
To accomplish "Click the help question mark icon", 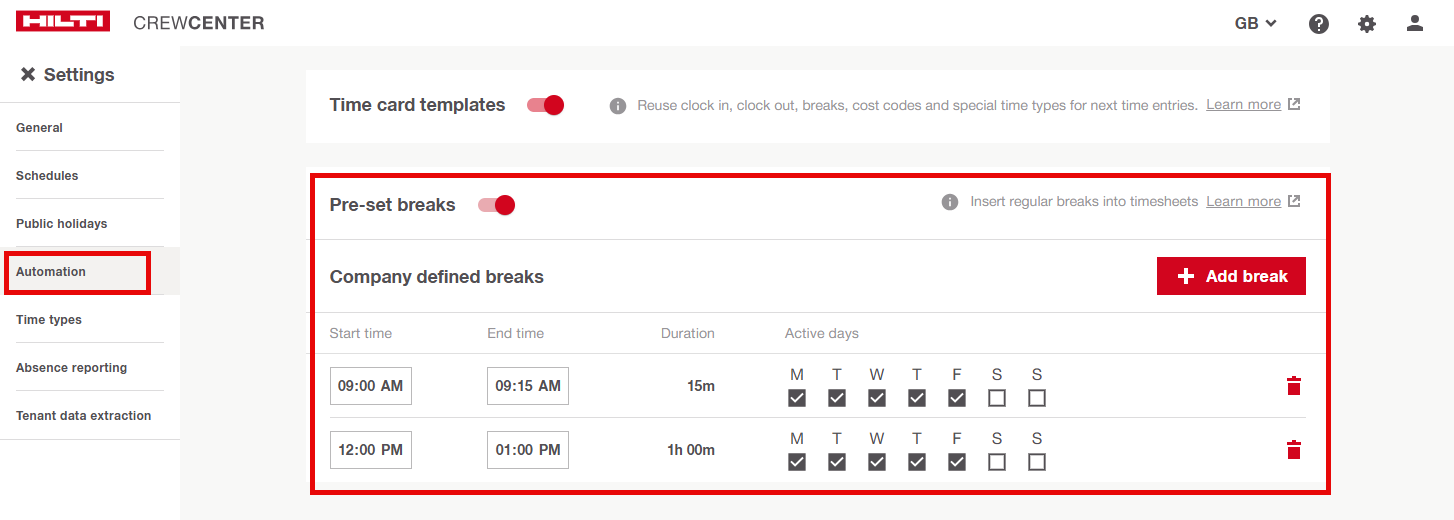I will pos(1319,24).
